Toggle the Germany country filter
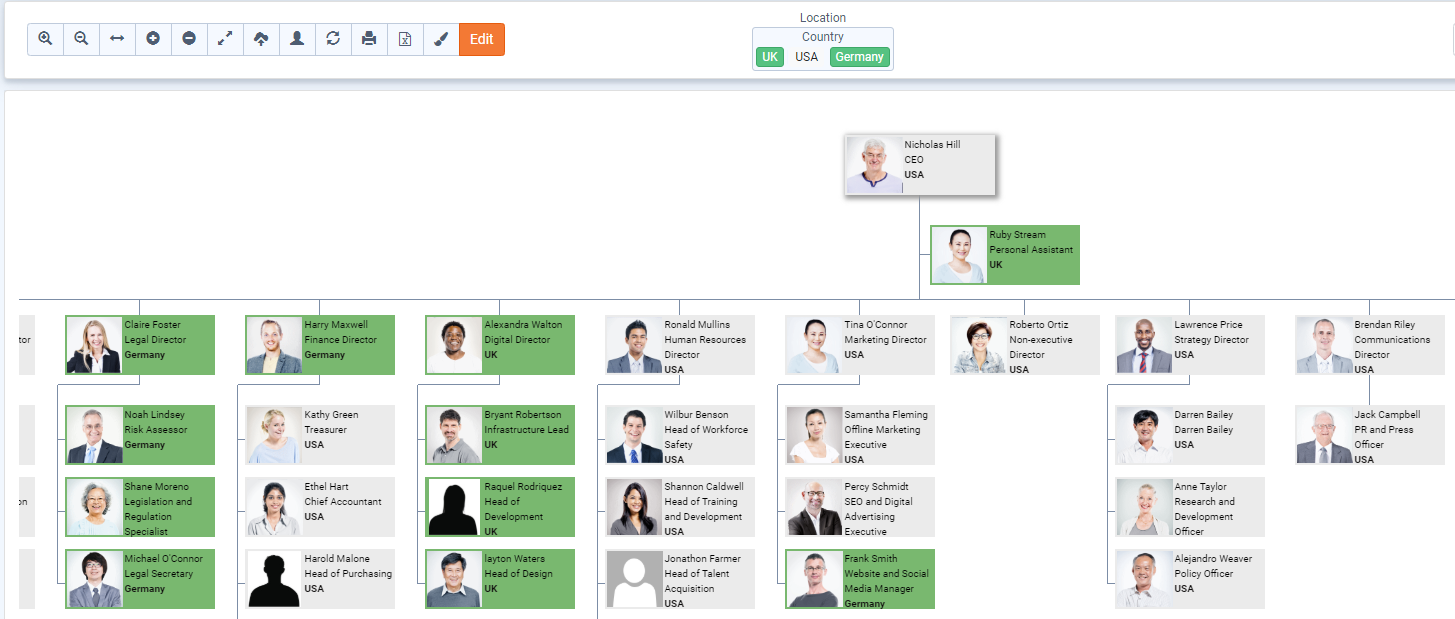Viewport: 1455px width, 619px height. pos(859,57)
